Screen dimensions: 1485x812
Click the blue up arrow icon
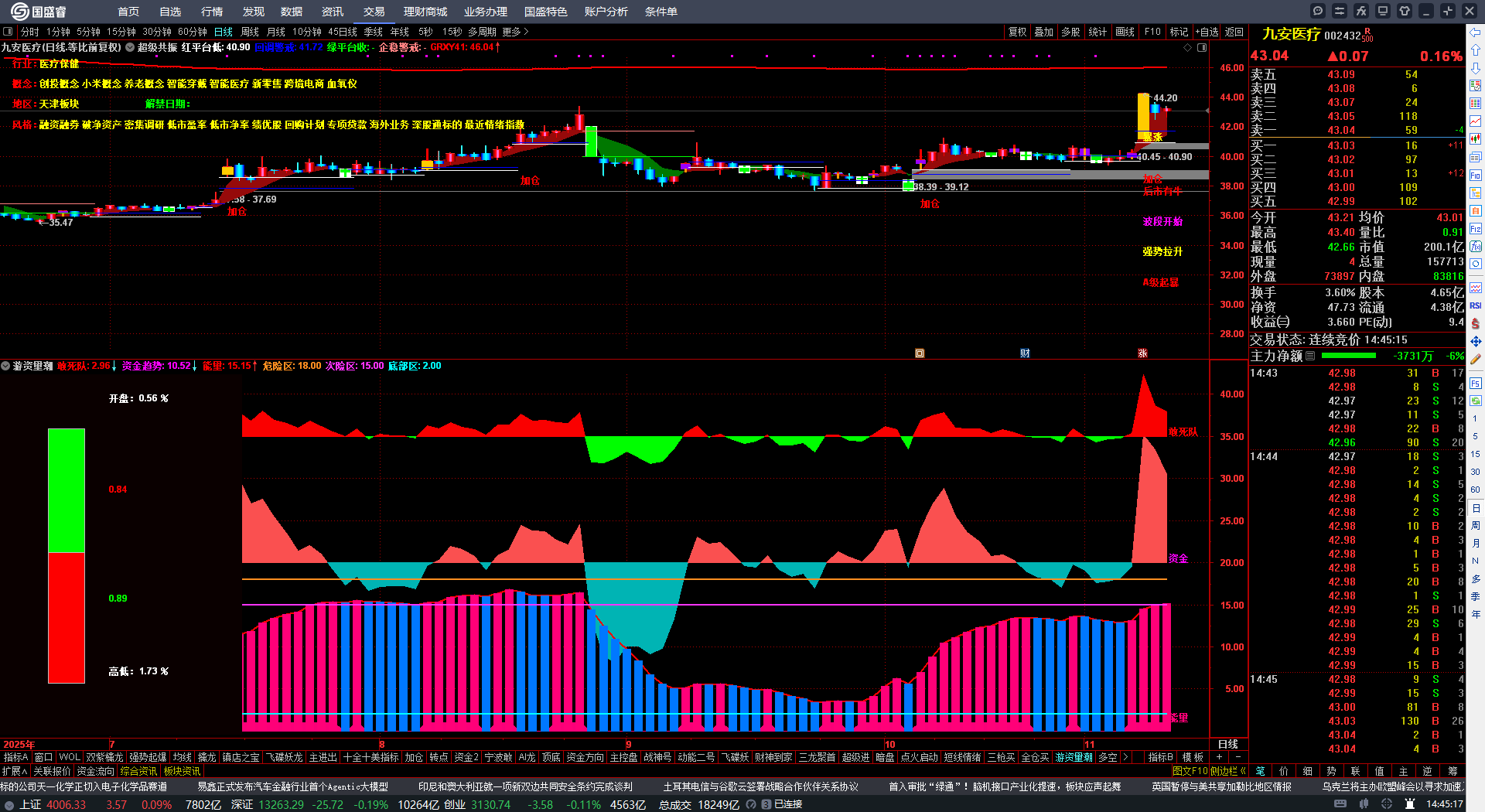pos(1476,49)
